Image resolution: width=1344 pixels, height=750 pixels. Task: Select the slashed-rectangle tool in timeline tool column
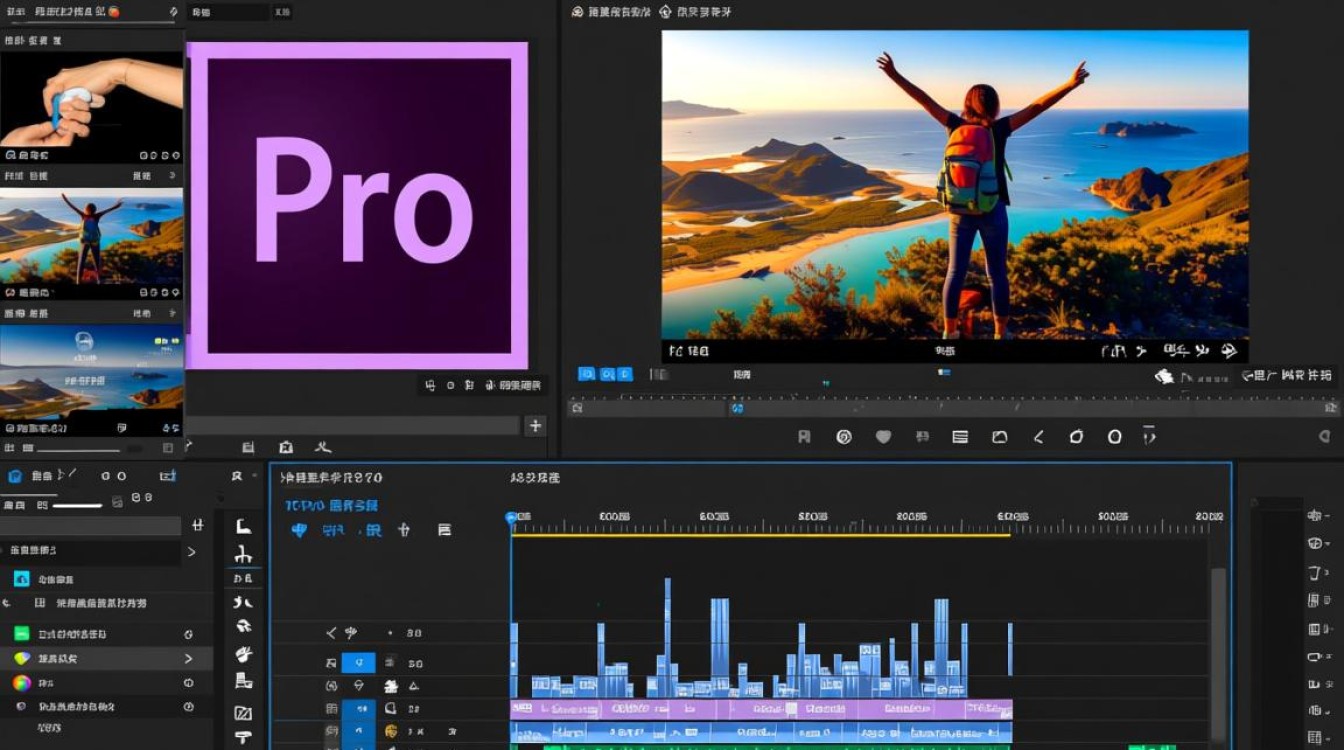[x=243, y=713]
